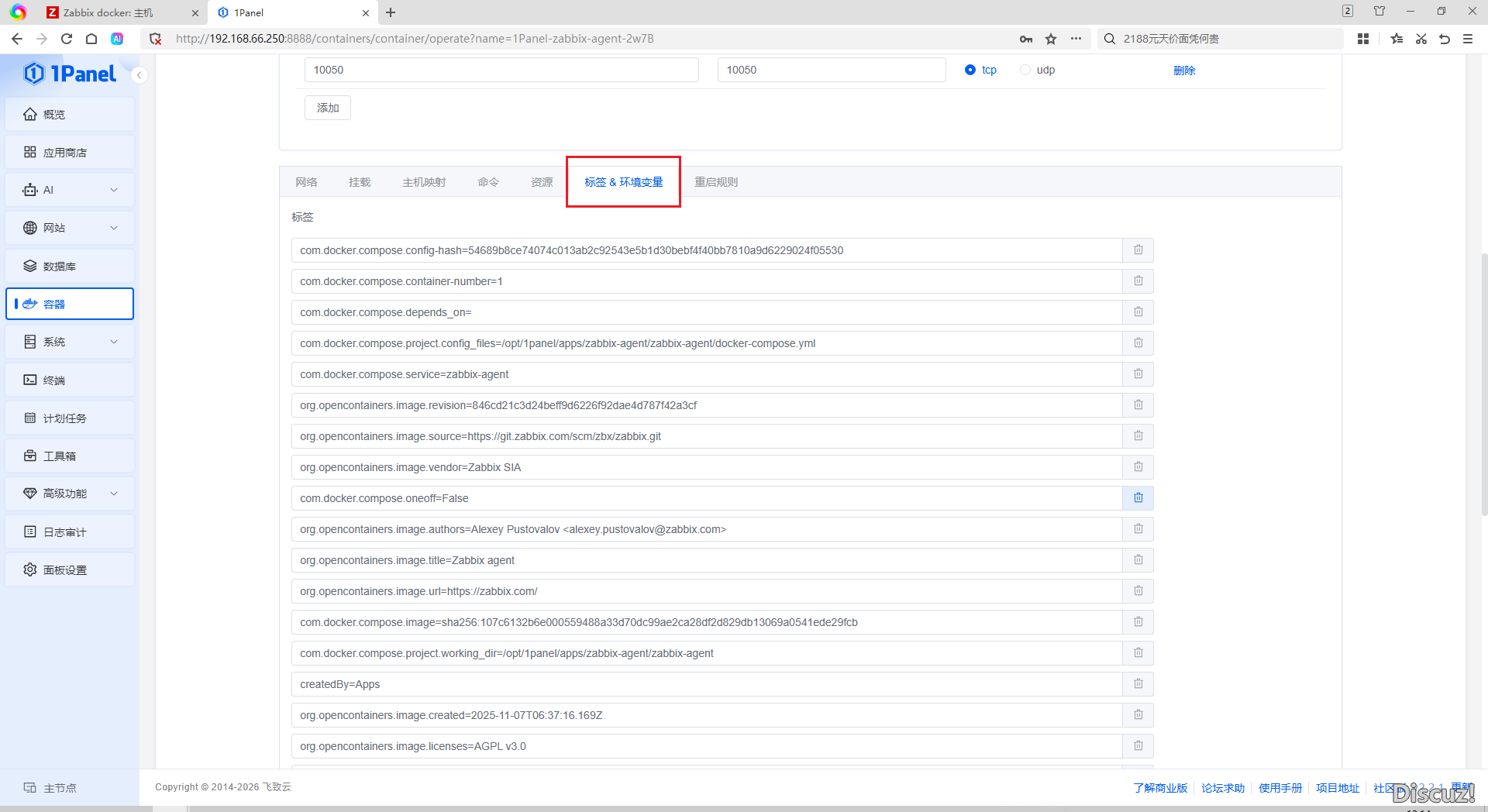Remove the project.working_dir label entry
1488x812 pixels.
click(x=1138, y=653)
